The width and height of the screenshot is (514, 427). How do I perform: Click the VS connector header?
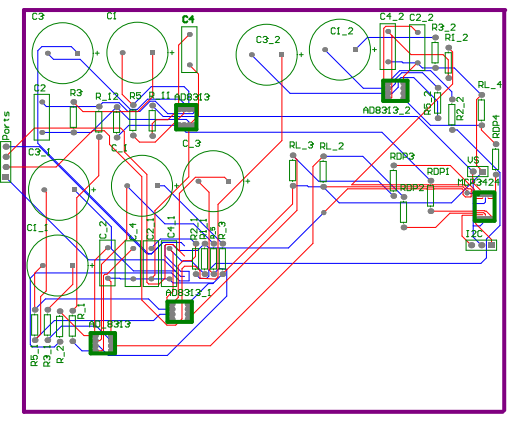(x=478, y=172)
